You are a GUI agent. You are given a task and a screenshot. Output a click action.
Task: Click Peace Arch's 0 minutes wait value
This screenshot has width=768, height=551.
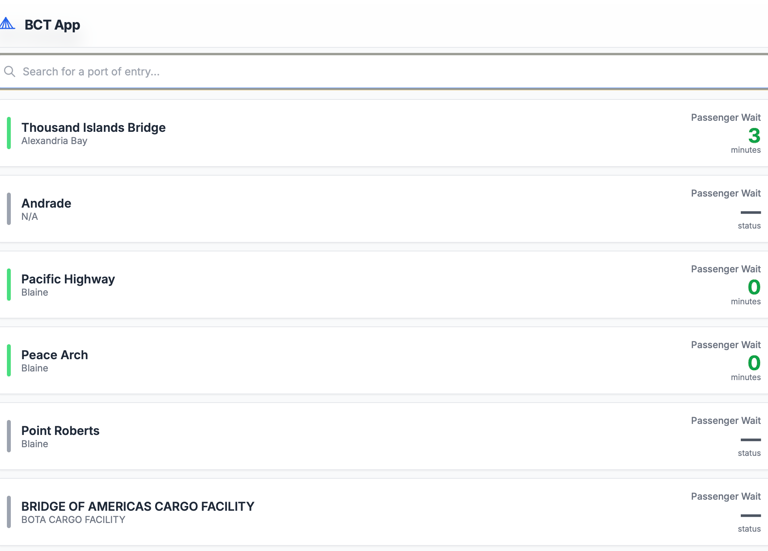(753, 363)
